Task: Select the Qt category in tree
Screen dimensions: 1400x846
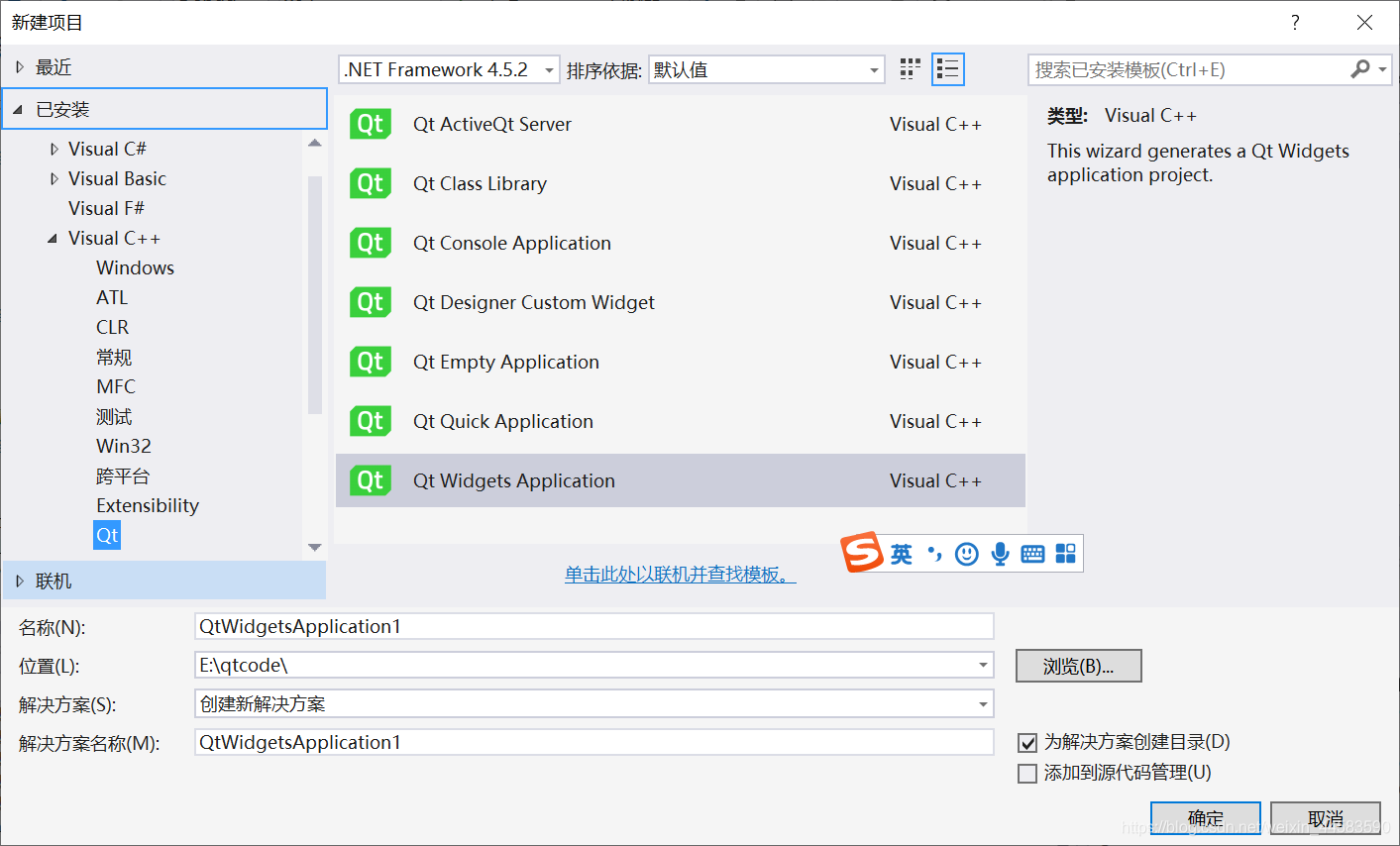Action: 107,535
